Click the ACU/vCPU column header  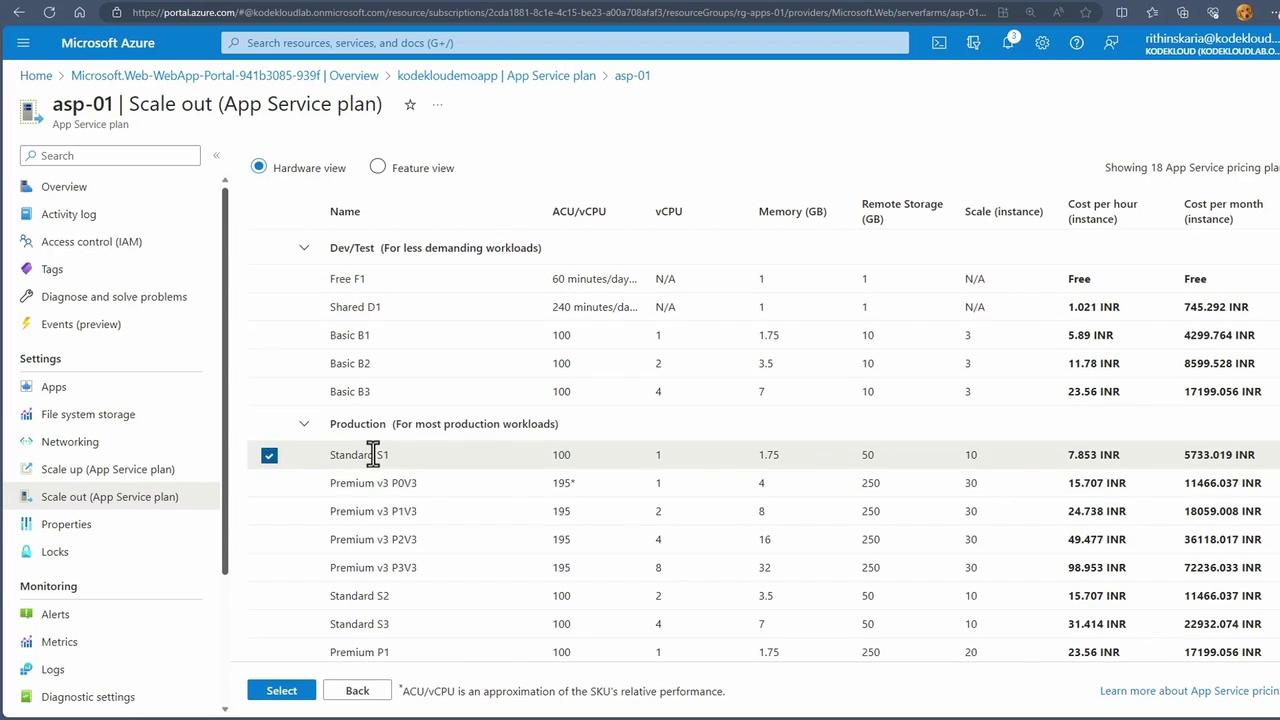tap(579, 212)
